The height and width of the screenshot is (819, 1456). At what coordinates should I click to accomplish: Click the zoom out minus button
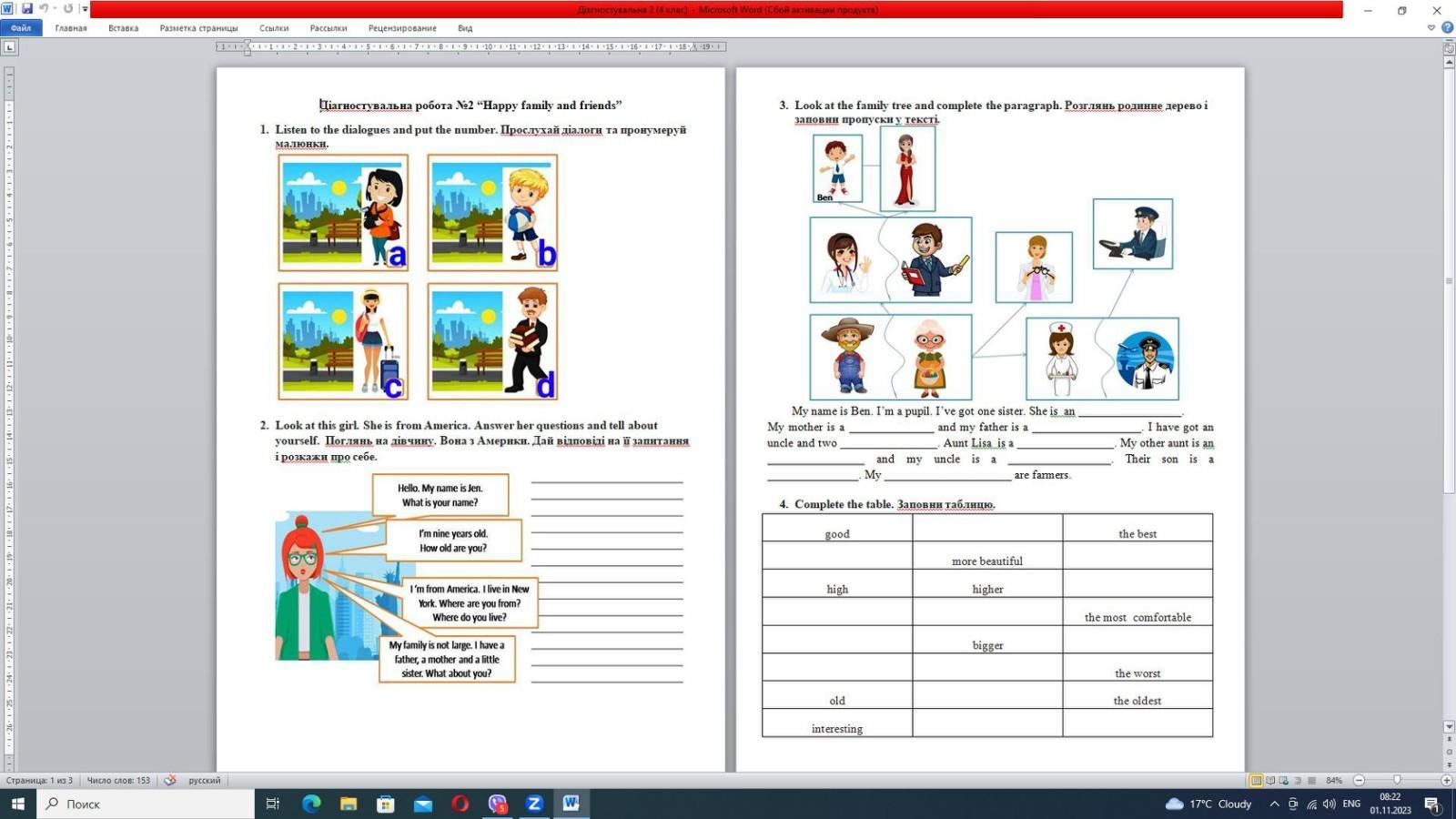click(1359, 781)
